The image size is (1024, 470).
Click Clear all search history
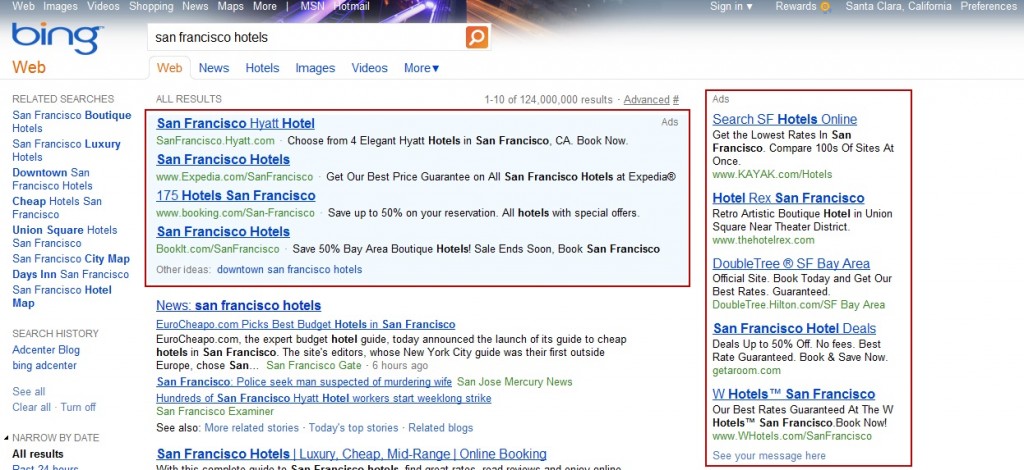coord(31,407)
